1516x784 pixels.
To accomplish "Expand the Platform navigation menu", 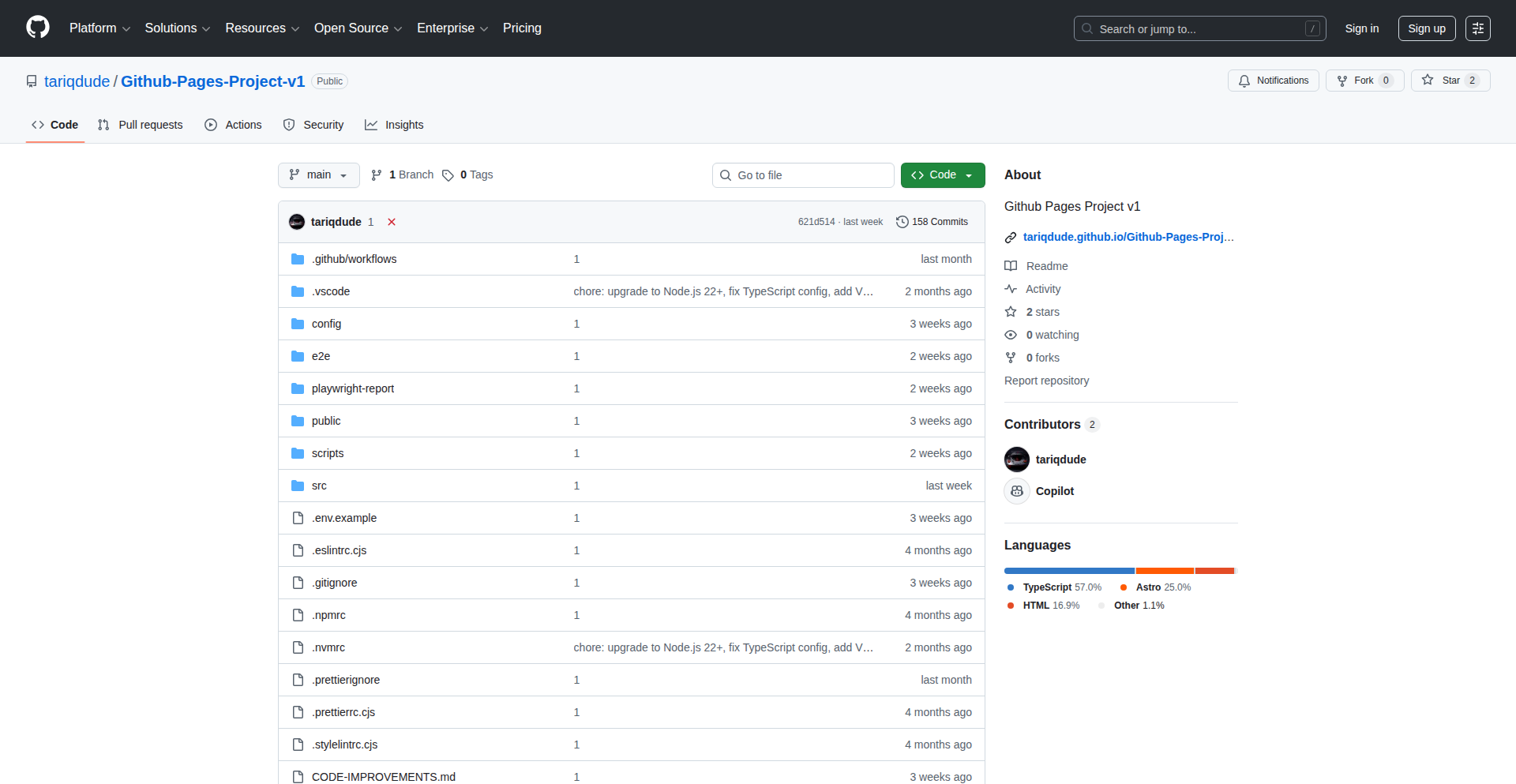I will 99,28.
